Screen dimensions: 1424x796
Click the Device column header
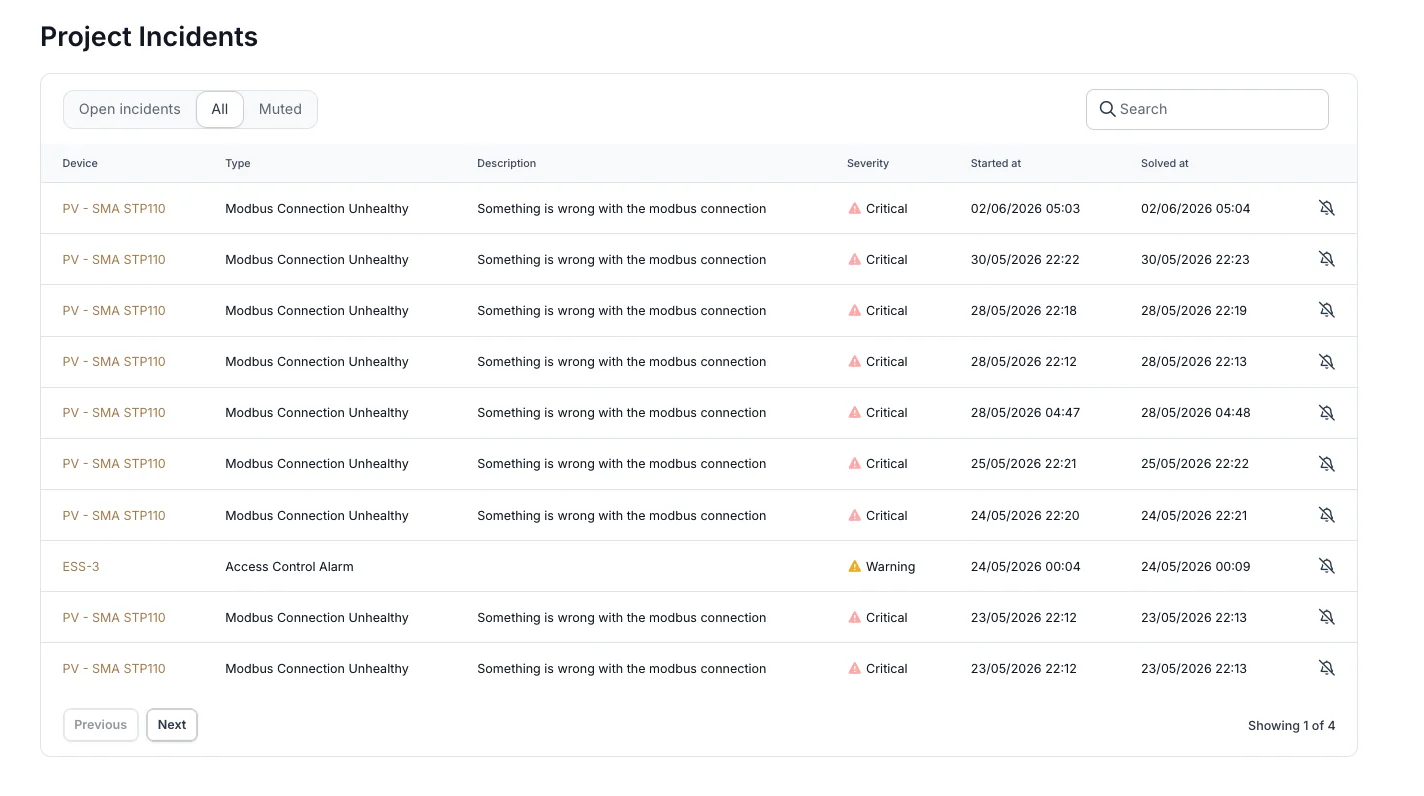click(x=80, y=163)
